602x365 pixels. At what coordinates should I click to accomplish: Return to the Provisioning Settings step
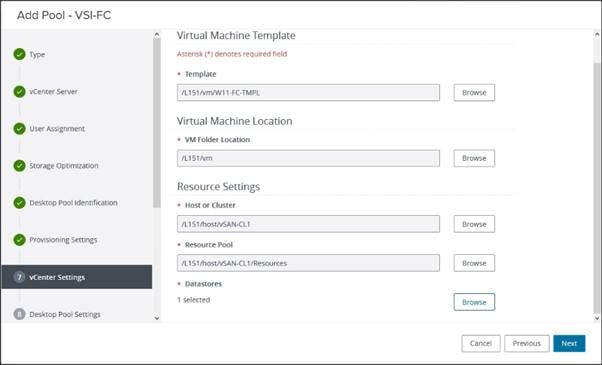pos(63,240)
